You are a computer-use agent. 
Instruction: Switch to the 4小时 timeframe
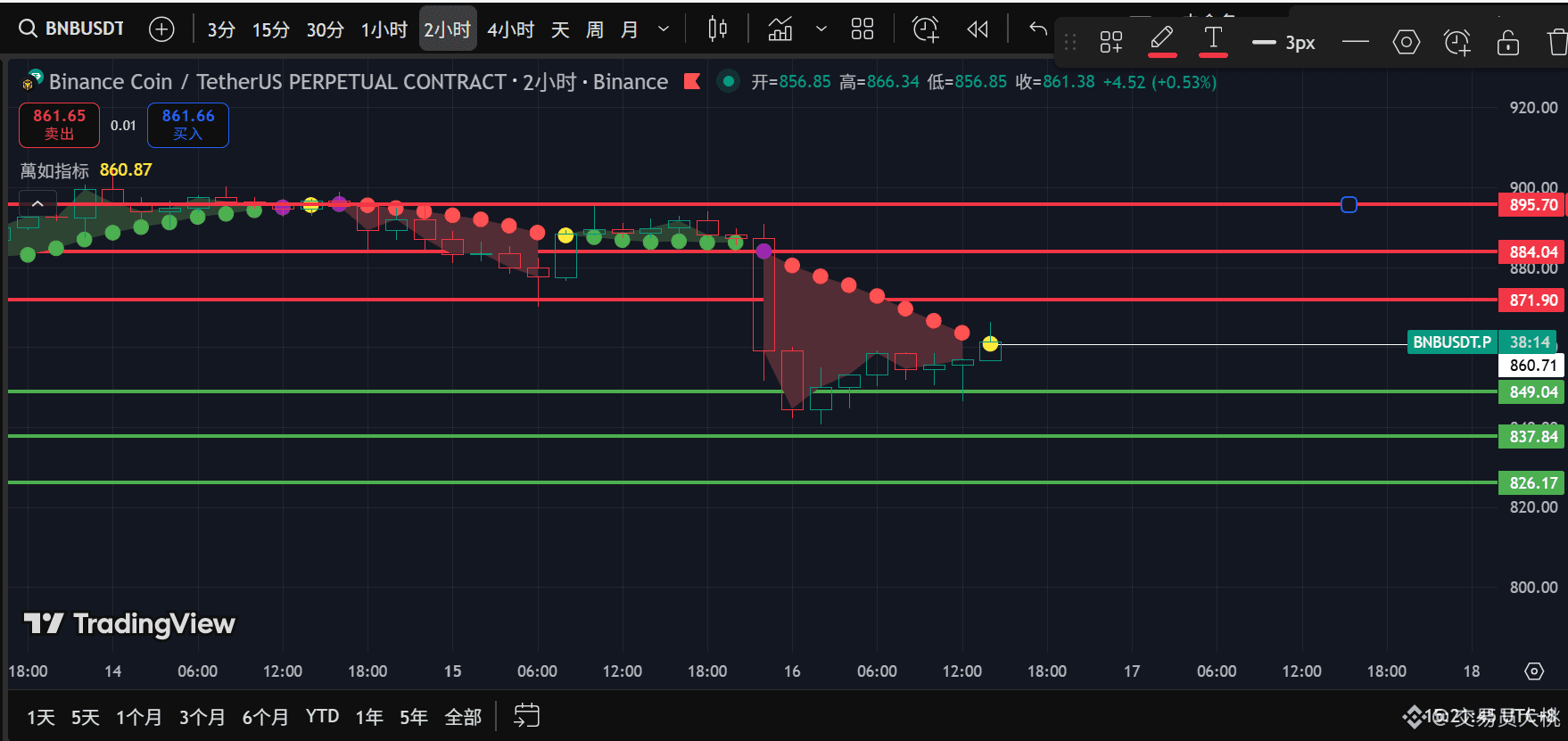tap(511, 29)
